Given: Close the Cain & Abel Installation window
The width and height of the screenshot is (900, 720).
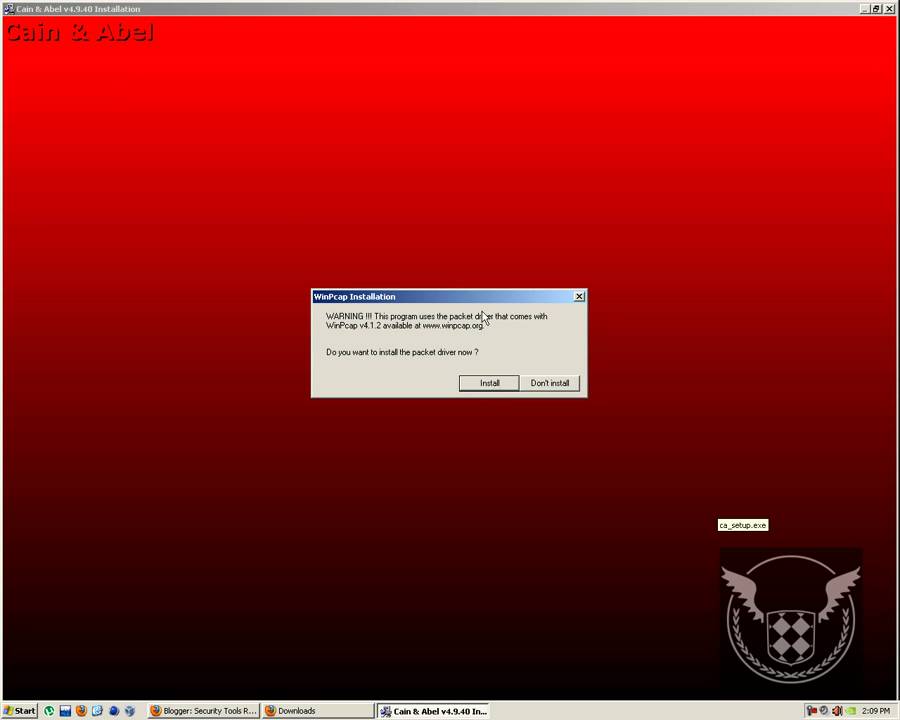Looking at the screenshot, I should point(889,9).
